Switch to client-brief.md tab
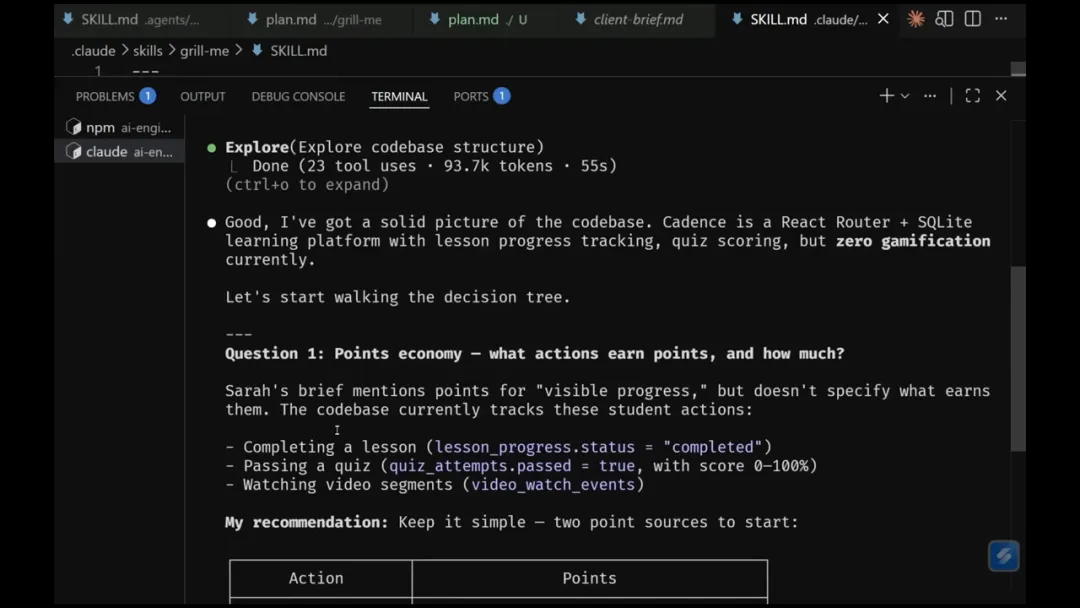This screenshot has width=1080, height=608. point(631,19)
